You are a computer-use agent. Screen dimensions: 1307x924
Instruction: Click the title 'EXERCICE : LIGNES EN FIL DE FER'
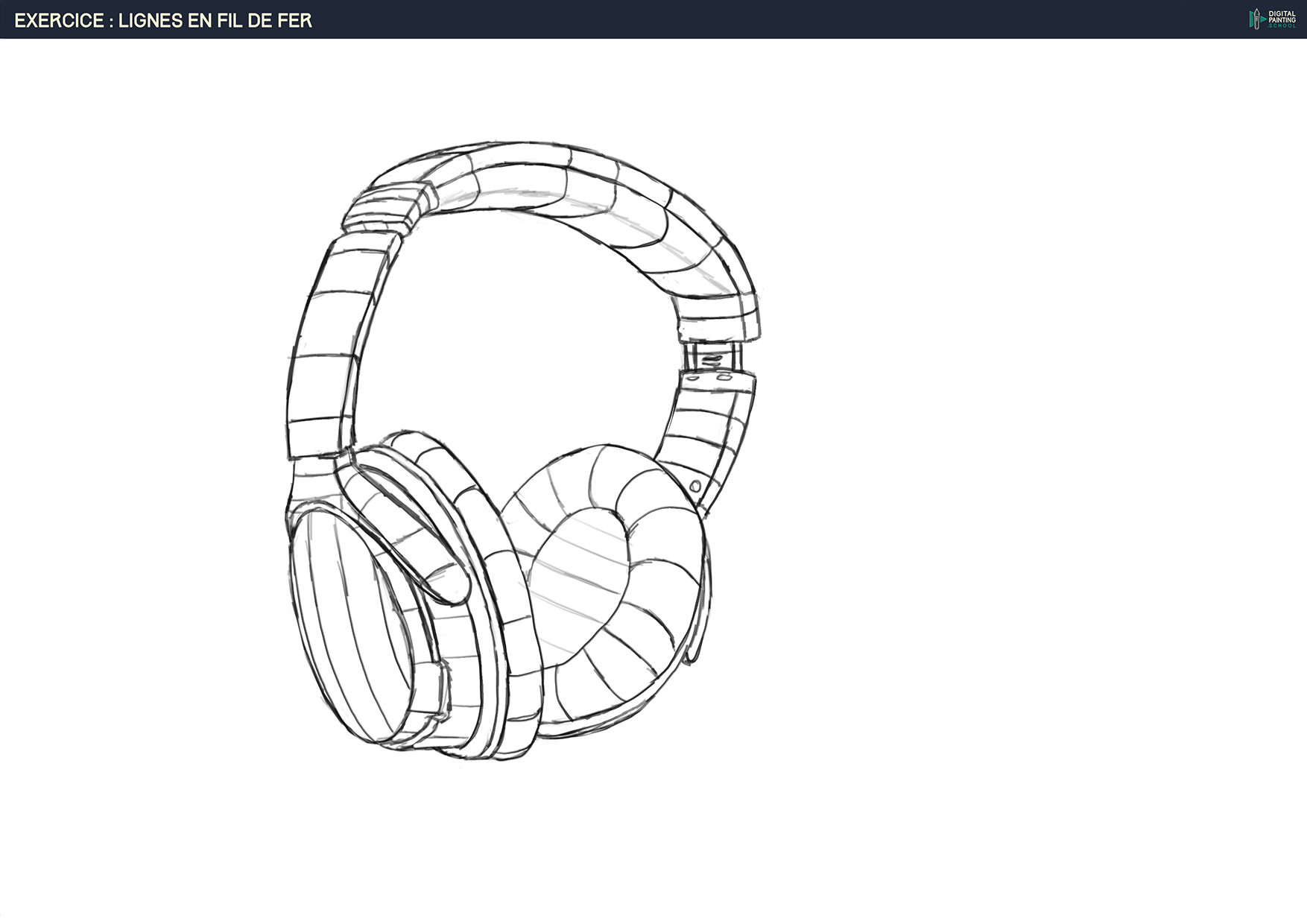(x=168, y=20)
